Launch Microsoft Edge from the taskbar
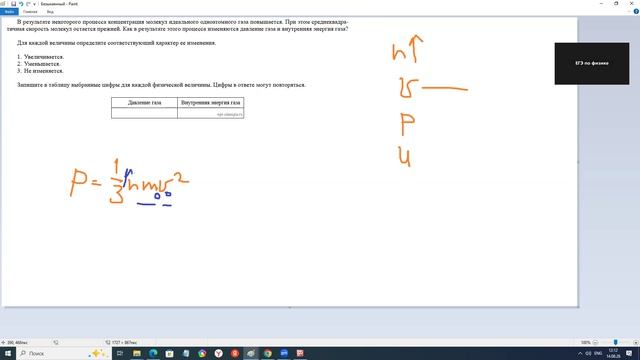This screenshot has width=640, height=360. (x=153, y=353)
